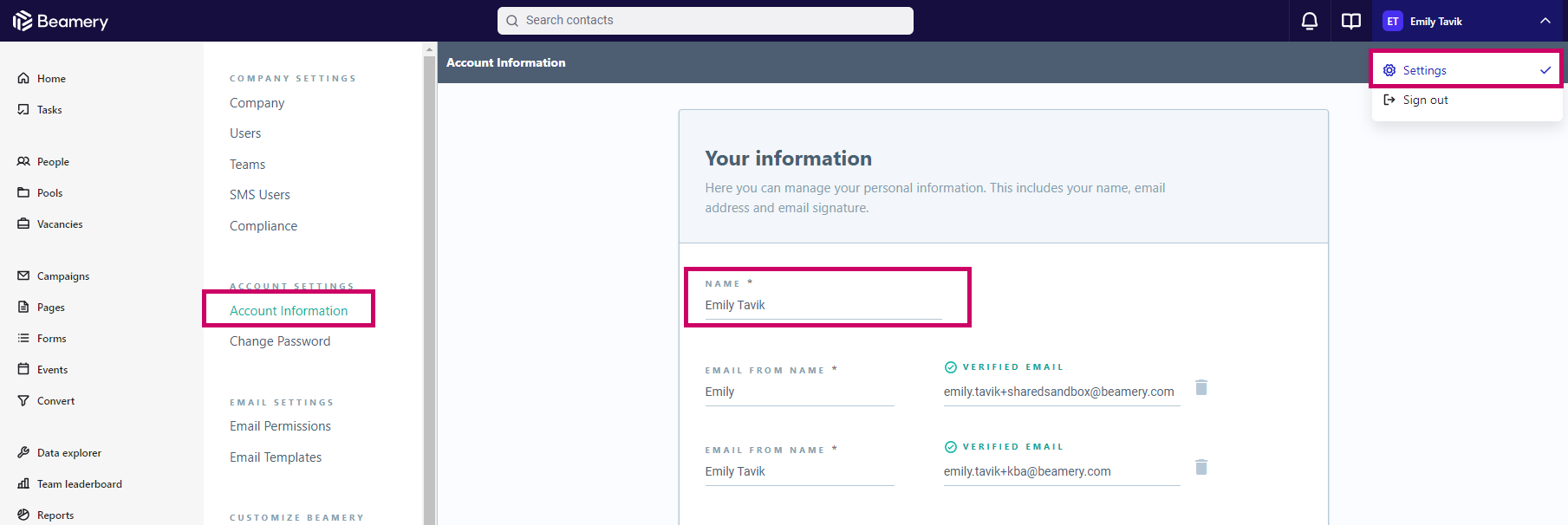Viewport: 1568px width, 525px height.
Task: Collapse the user menu chevron
Action: click(x=1545, y=21)
